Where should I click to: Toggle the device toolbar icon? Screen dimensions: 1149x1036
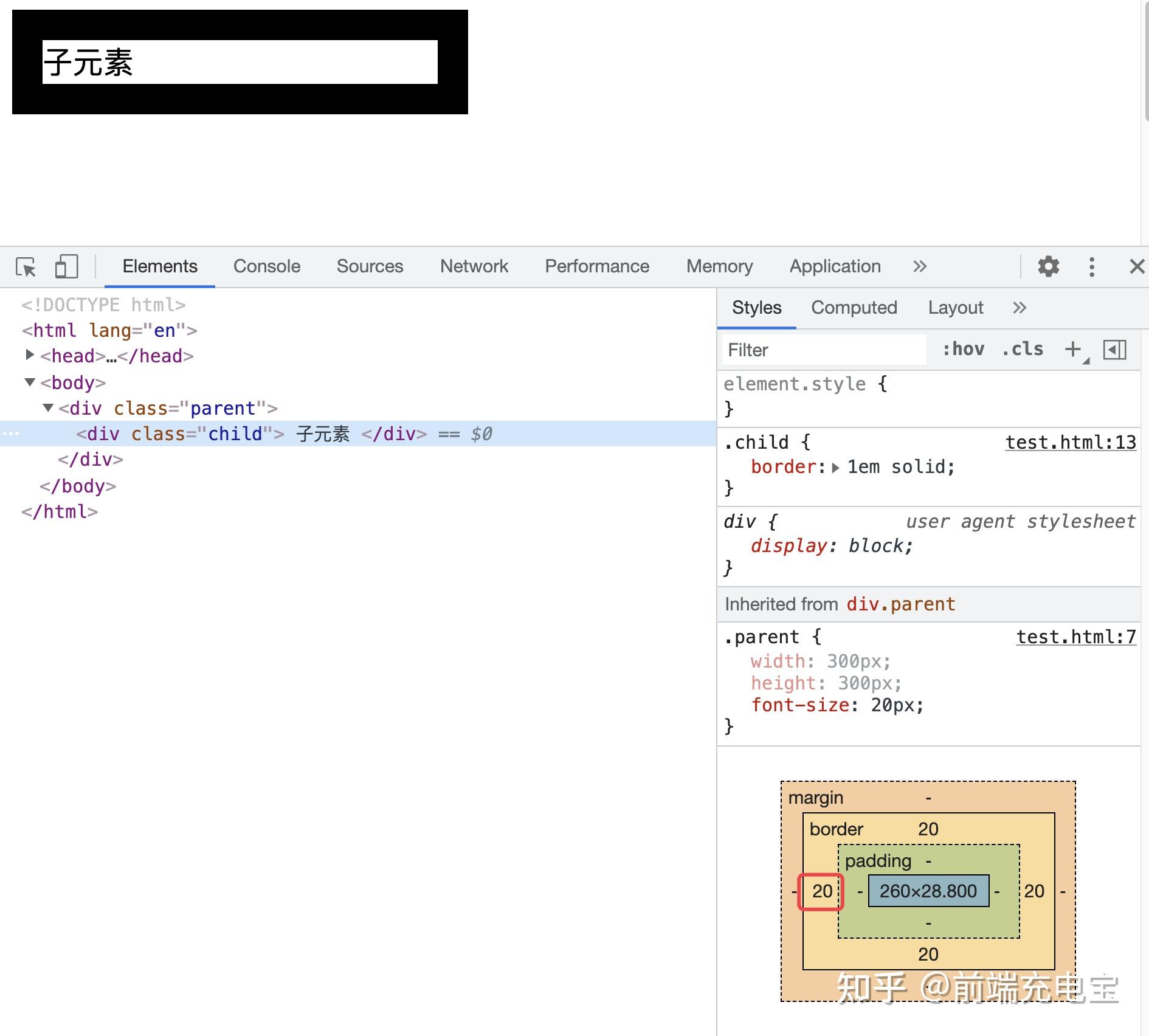(66, 266)
